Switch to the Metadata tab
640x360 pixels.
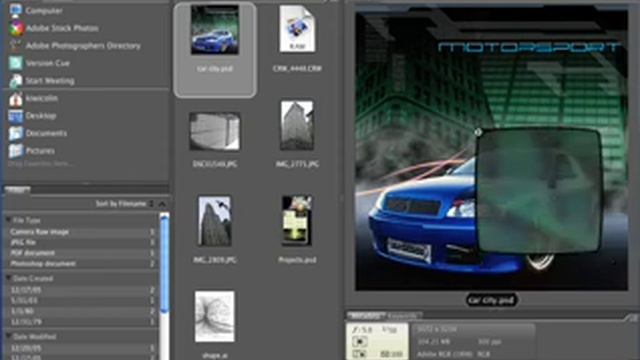tap(366, 316)
